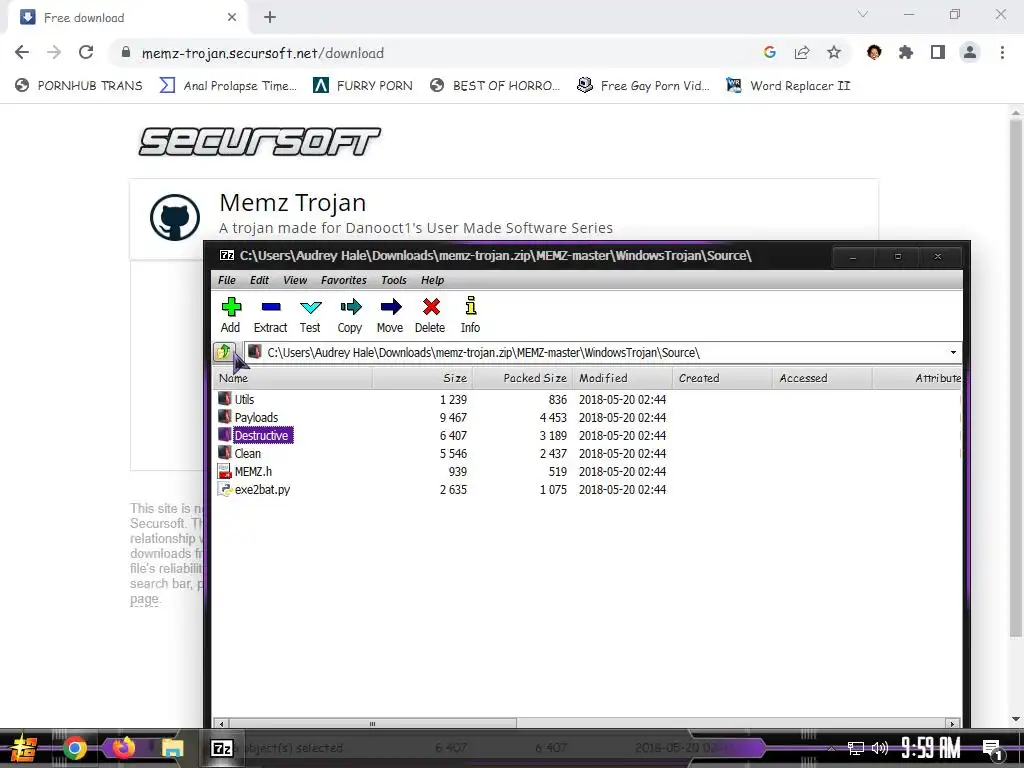Click the Chrome back arrow
1024x768 pixels.
22,52
